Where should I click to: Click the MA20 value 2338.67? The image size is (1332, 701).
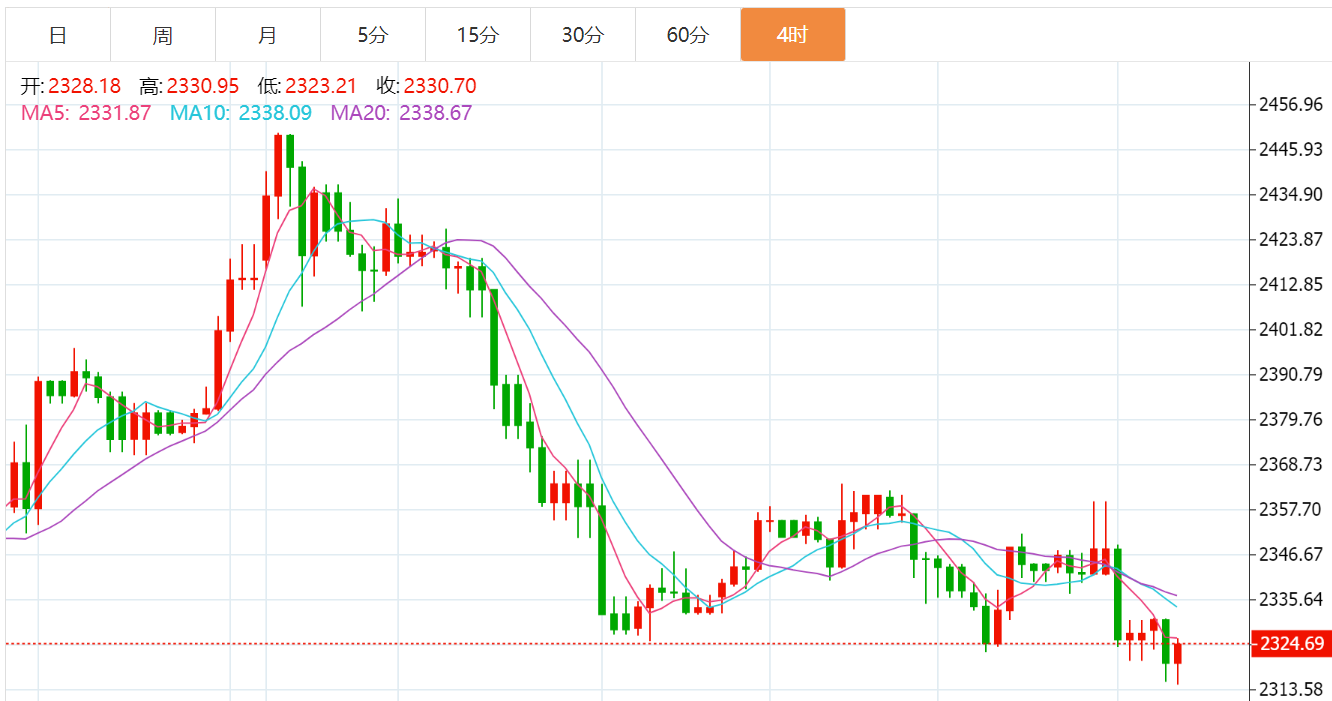[x=436, y=113]
